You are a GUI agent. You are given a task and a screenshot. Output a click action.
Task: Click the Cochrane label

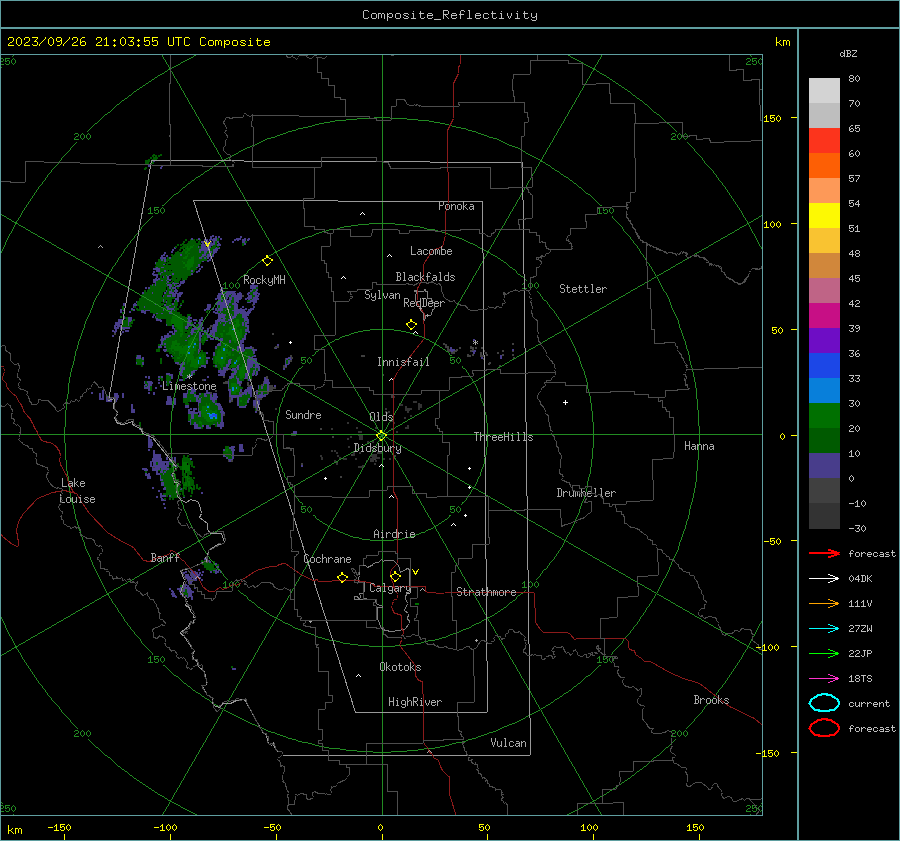[x=327, y=559]
